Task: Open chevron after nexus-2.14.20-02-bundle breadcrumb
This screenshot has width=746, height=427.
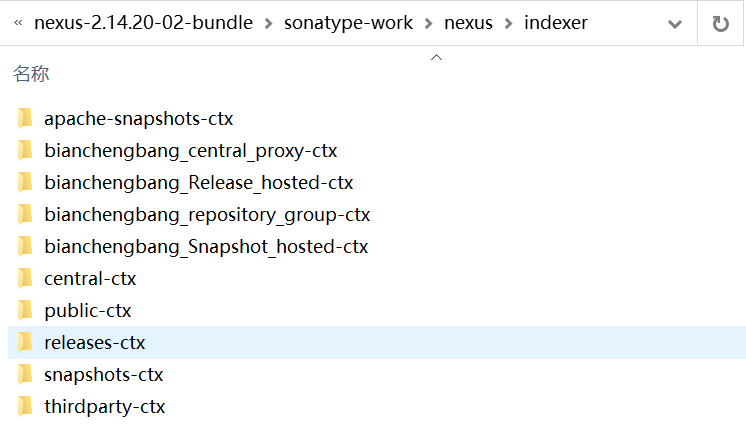Action: (268, 23)
